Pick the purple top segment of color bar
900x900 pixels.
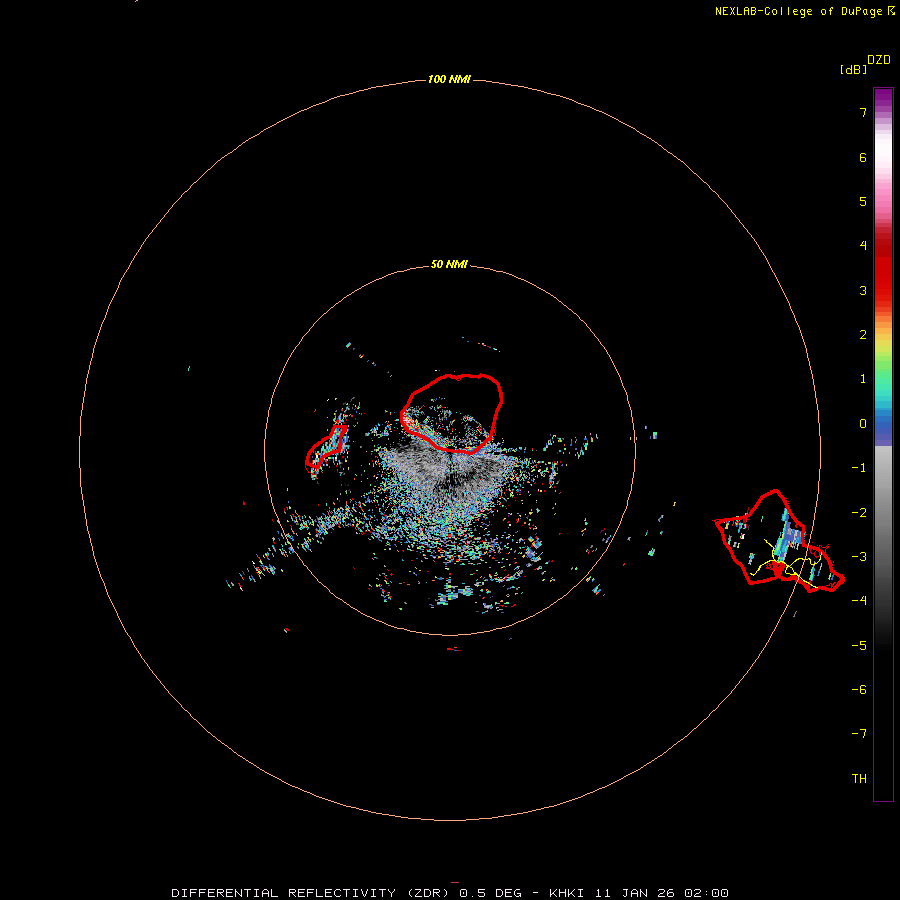tap(883, 98)
